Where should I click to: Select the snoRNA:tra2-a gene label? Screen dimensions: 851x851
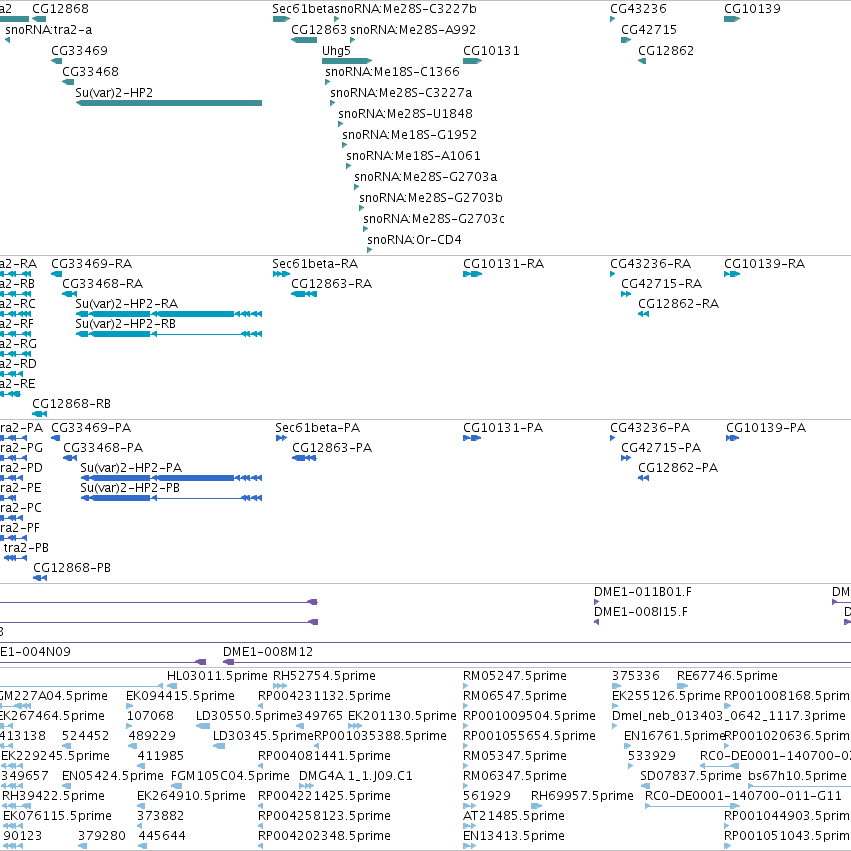[49, 30]
